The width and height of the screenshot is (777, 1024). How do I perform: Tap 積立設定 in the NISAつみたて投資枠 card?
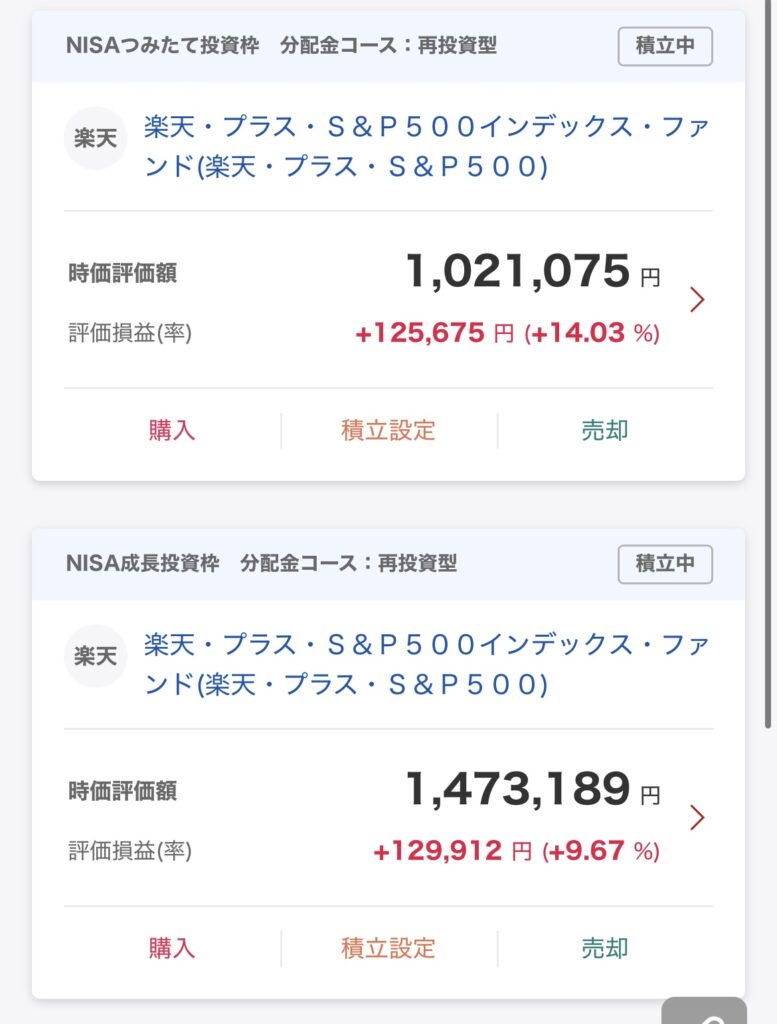pos(388,430)
